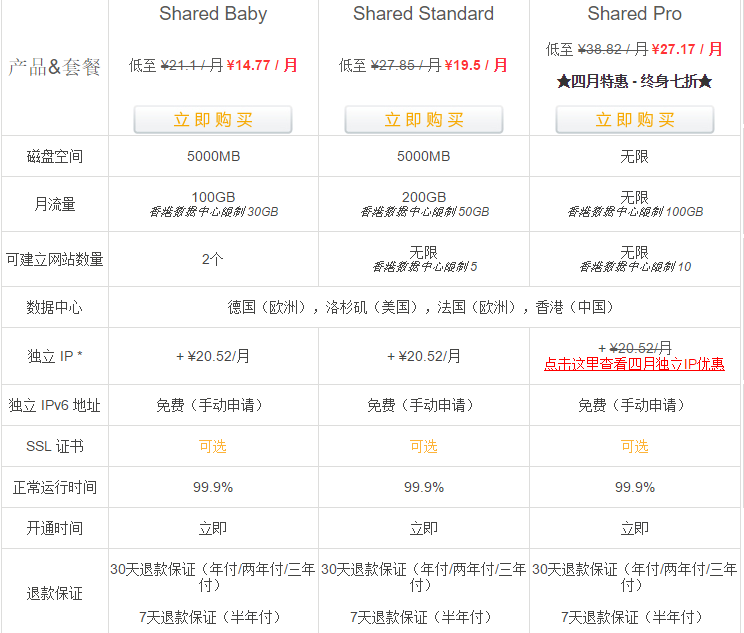
Task: Click the ¥14.77 / 月 discounted price
Action: click(262, 66)
